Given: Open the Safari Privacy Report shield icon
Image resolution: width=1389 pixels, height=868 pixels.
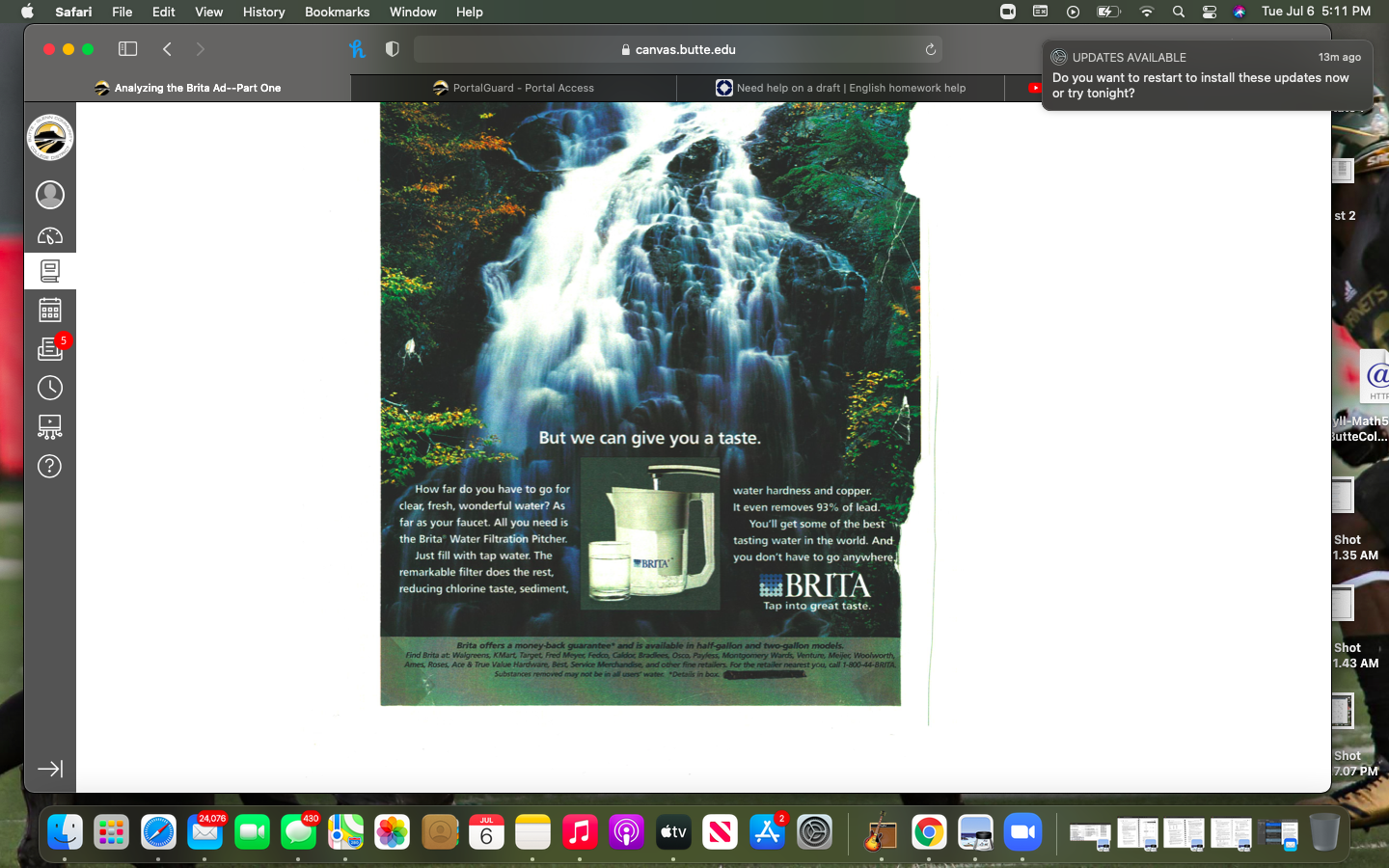Looking at the screenshot, I should coord(393,49).
